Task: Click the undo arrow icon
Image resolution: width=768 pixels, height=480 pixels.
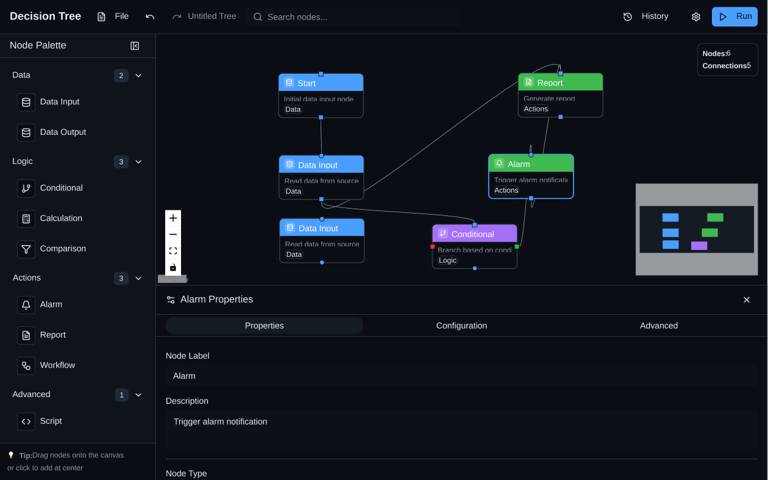Action: (x=150, y=17)
